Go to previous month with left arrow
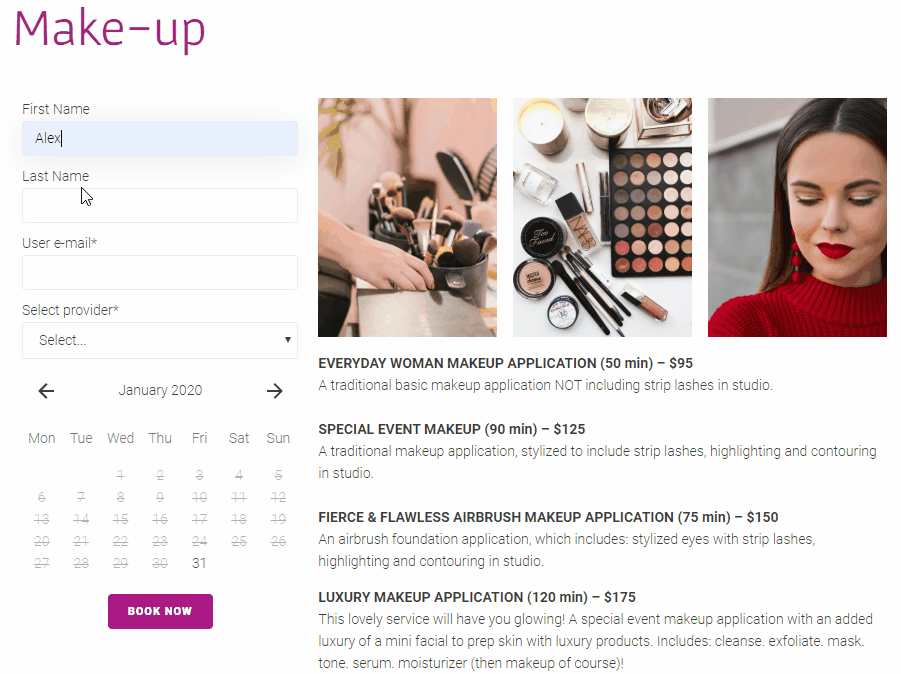 (46, 391)
